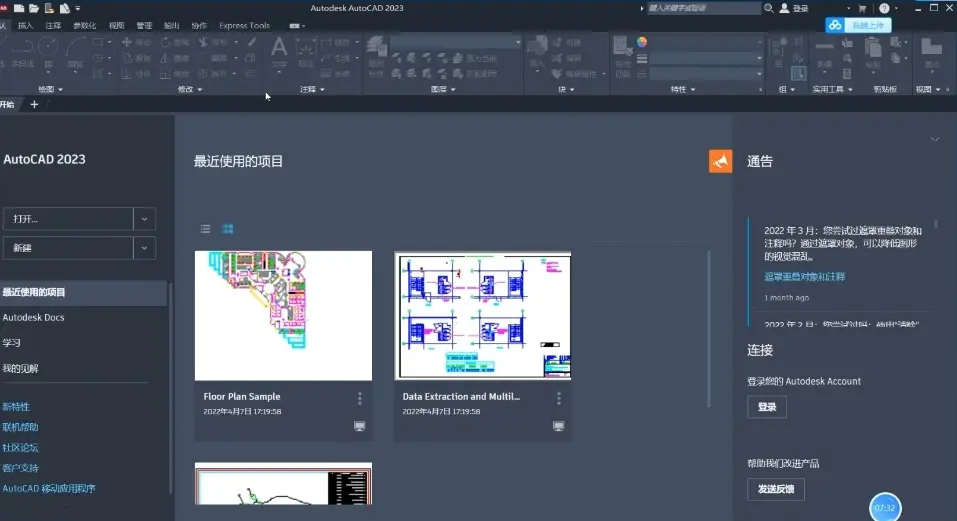Viewport: 957px width, 521px height.
Task: Click the Help question mark icon
Action: tap(884, 9)
